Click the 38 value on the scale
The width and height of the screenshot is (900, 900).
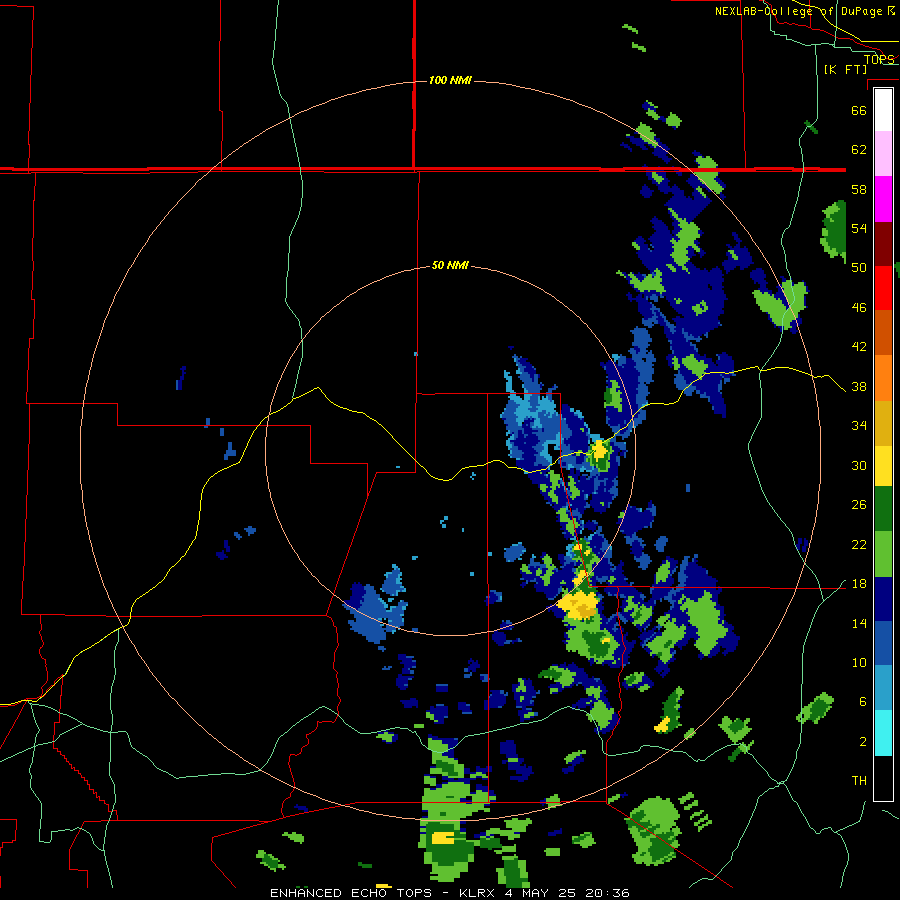click(x=859, y=386)
